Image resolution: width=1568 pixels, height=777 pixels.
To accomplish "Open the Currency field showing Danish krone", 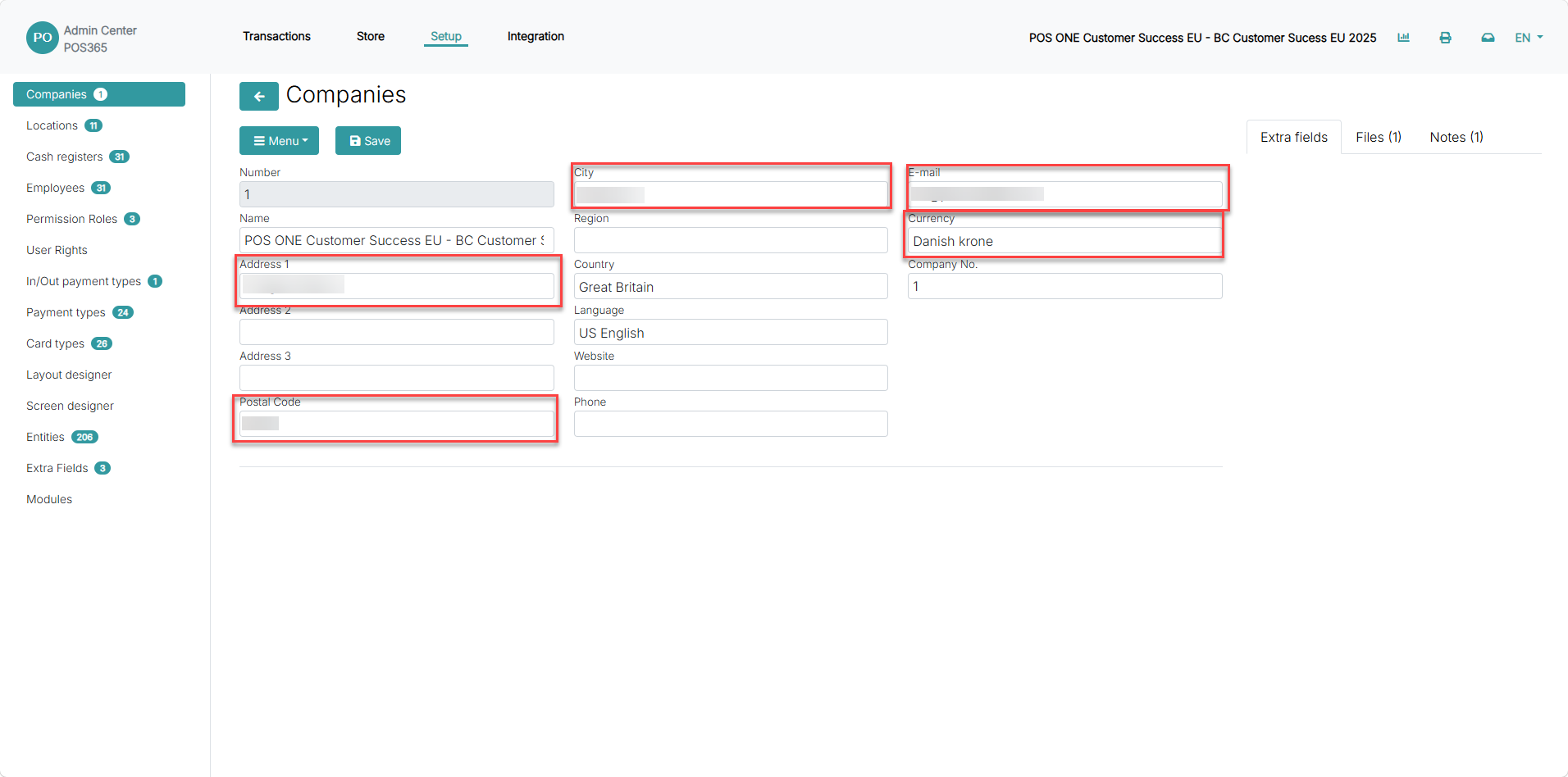I will pos(1065,240).
